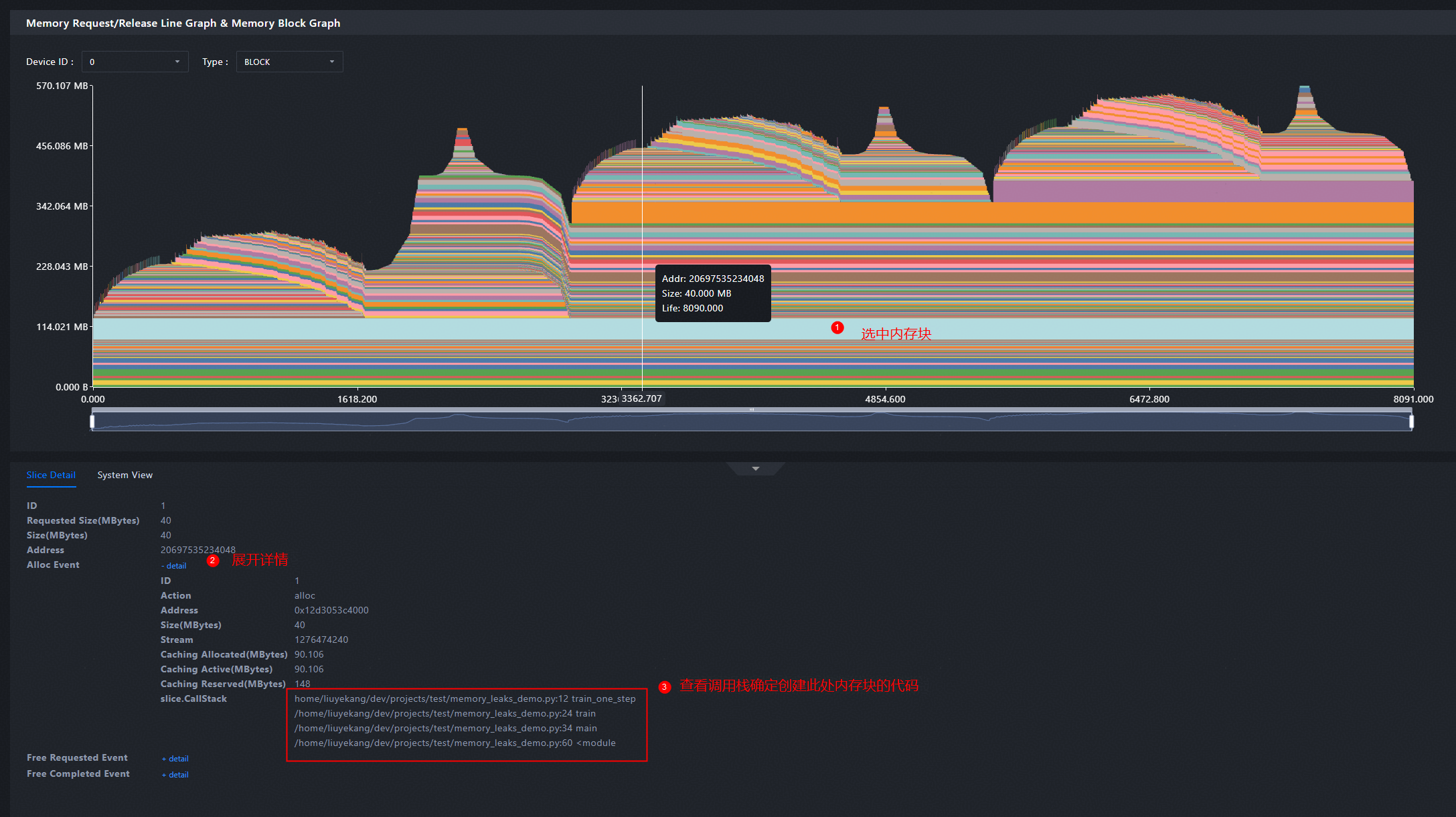
Task: Switch to the Slice Detail tab
Action: pyautogui.click(x=51, y=475)
